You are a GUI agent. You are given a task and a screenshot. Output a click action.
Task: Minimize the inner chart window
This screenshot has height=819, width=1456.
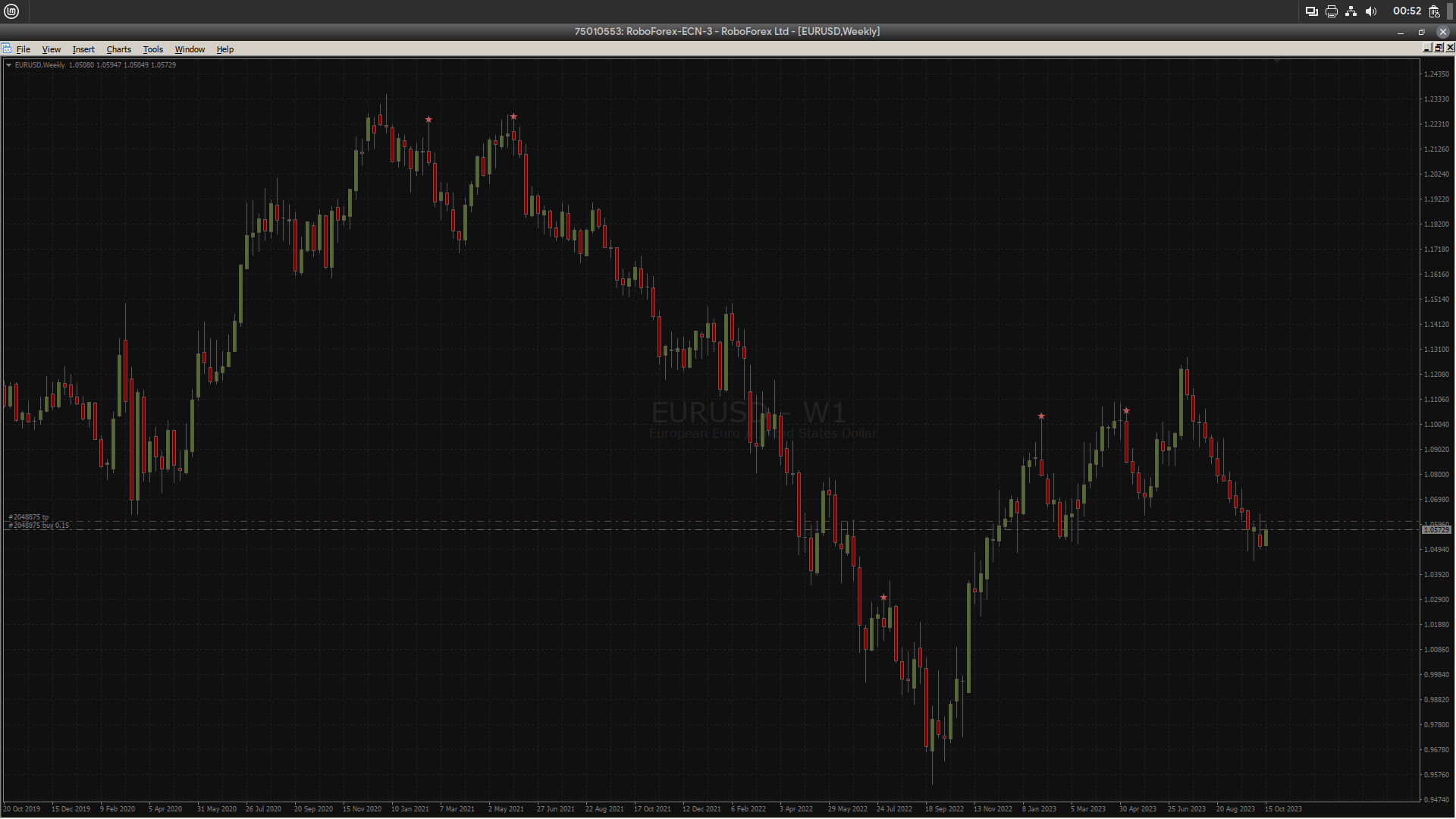tap(1427, 48)
